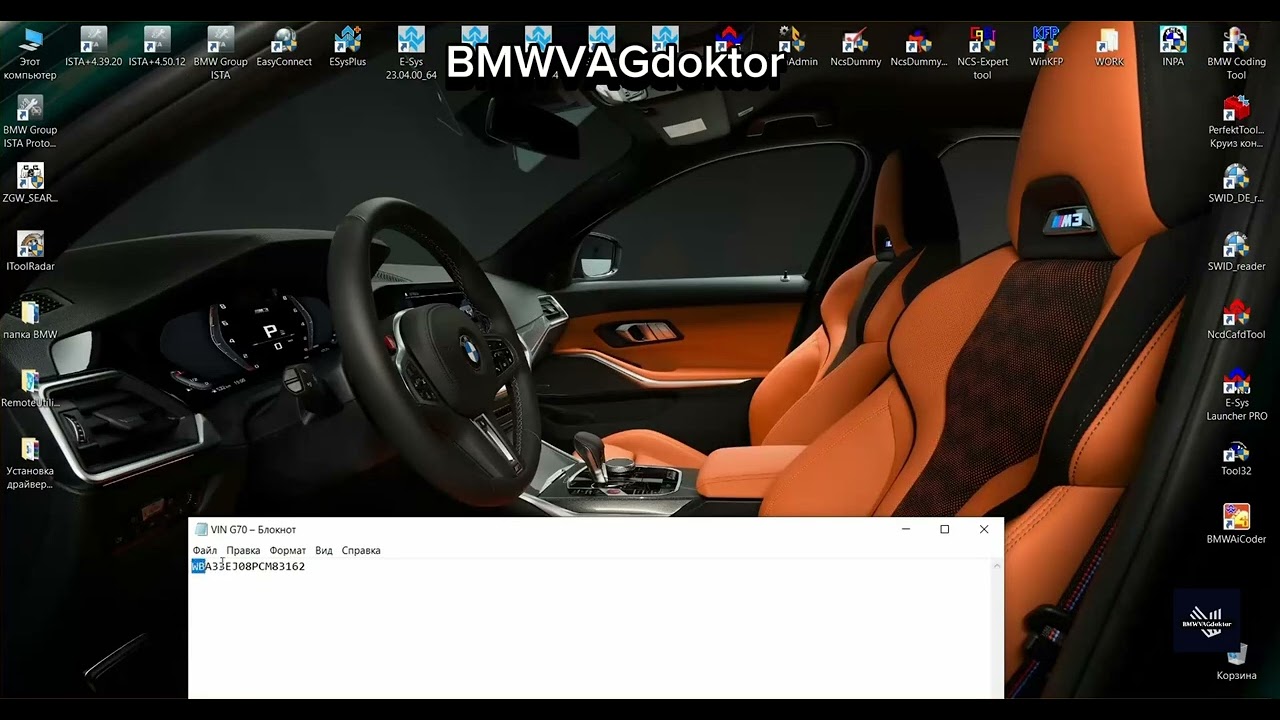Open the Файл menu in Notepad

[x=205, y=550]
